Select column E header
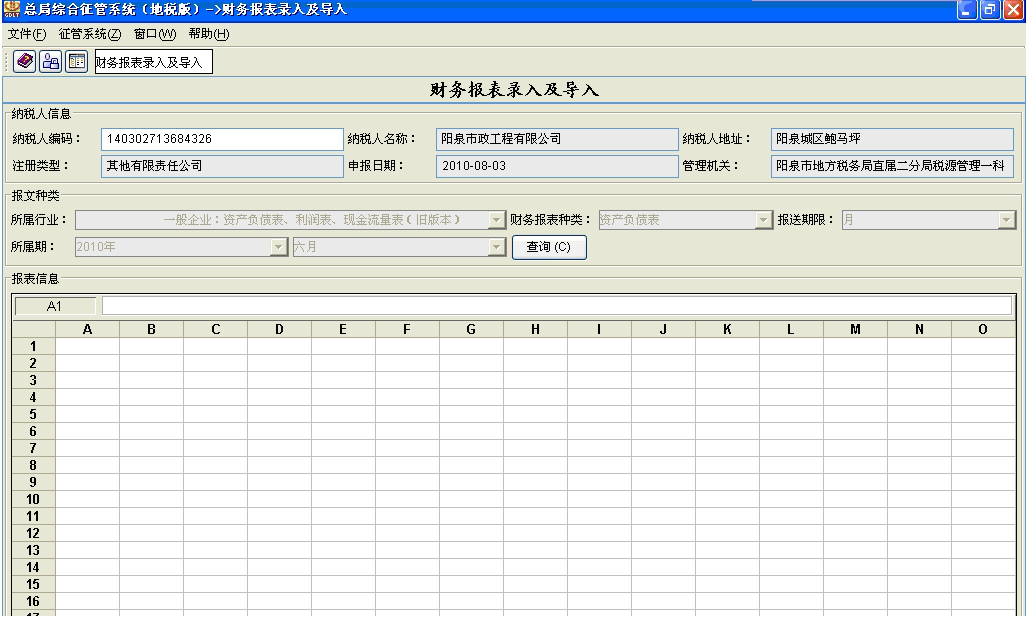Viewport: 1029px width, 640px height. 343,329
